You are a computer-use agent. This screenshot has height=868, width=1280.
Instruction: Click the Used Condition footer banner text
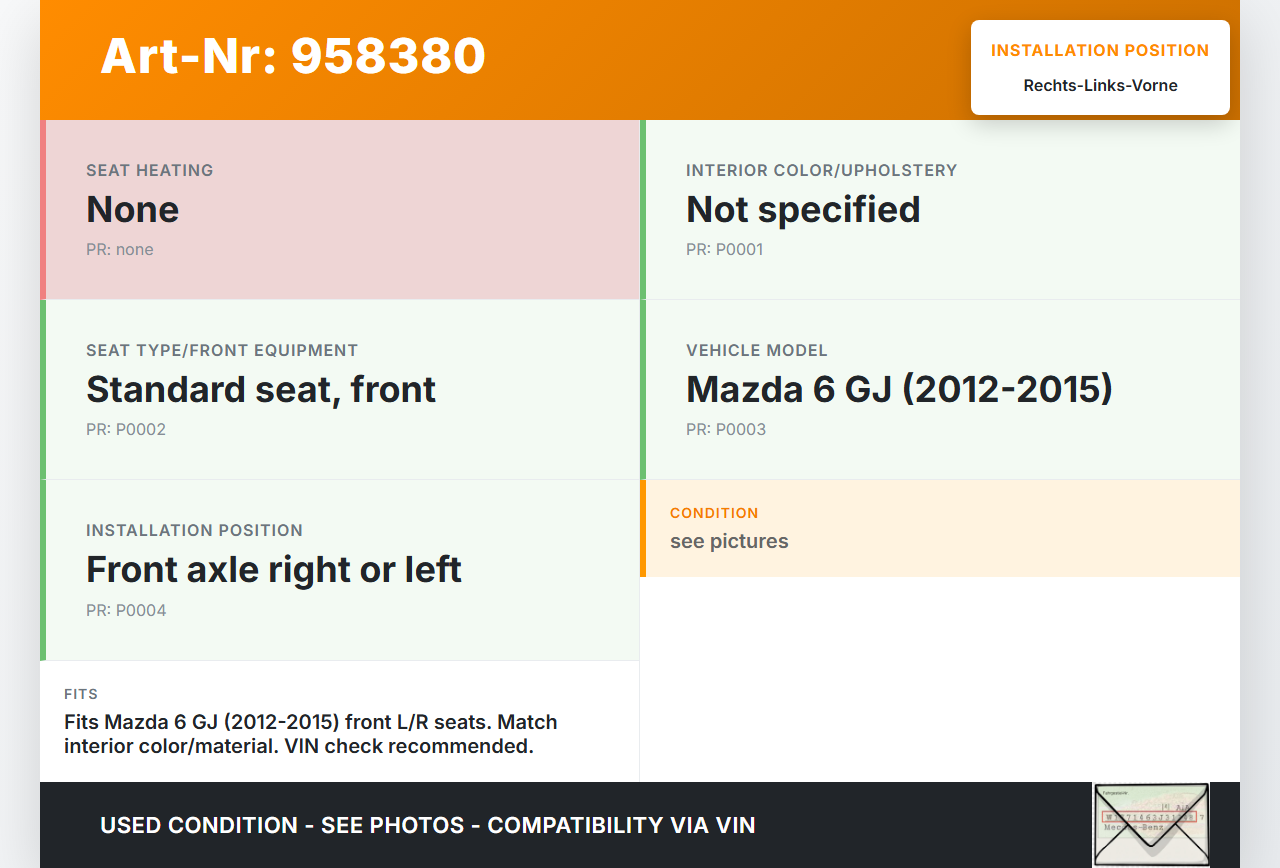pyautogui.click(x=427, y=825)
